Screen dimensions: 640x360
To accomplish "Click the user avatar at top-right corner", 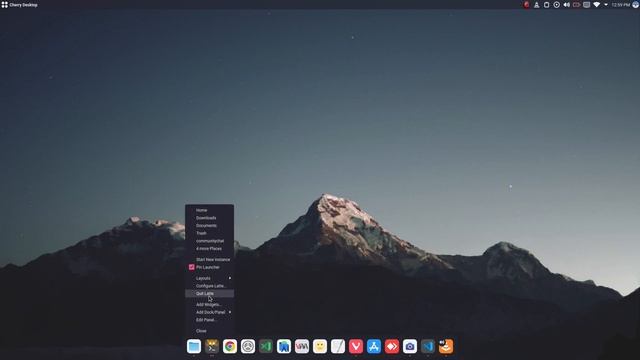I will pos(636,5).
